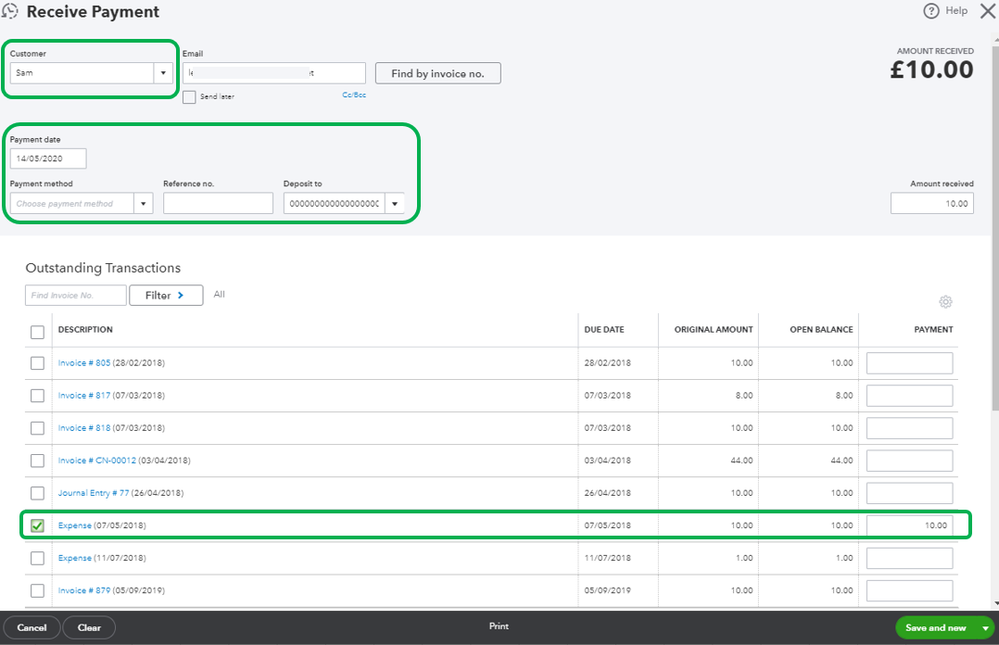Click the Reference no. input field

click(x=218, y=203)
